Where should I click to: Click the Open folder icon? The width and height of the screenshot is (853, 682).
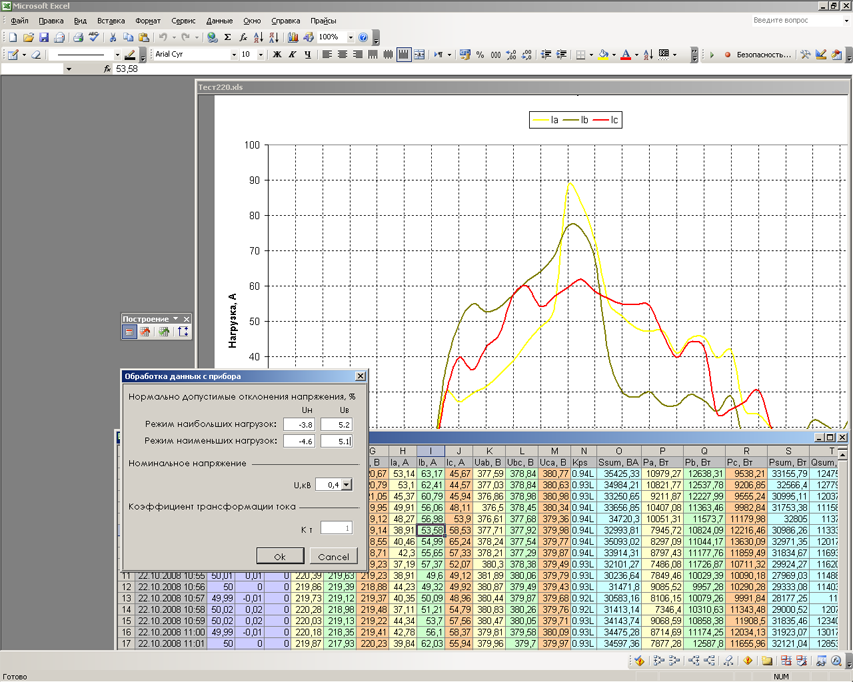click(x=28, y=37)
